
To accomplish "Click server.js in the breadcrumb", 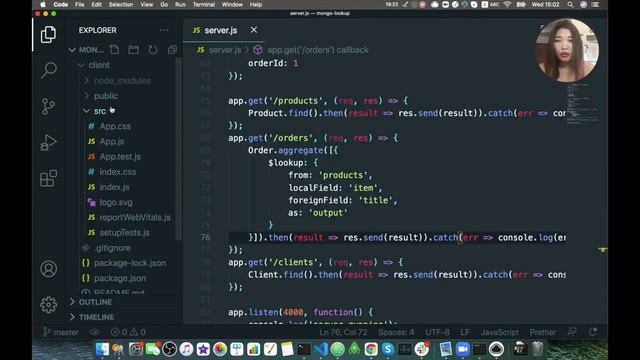I will point(225,50).
